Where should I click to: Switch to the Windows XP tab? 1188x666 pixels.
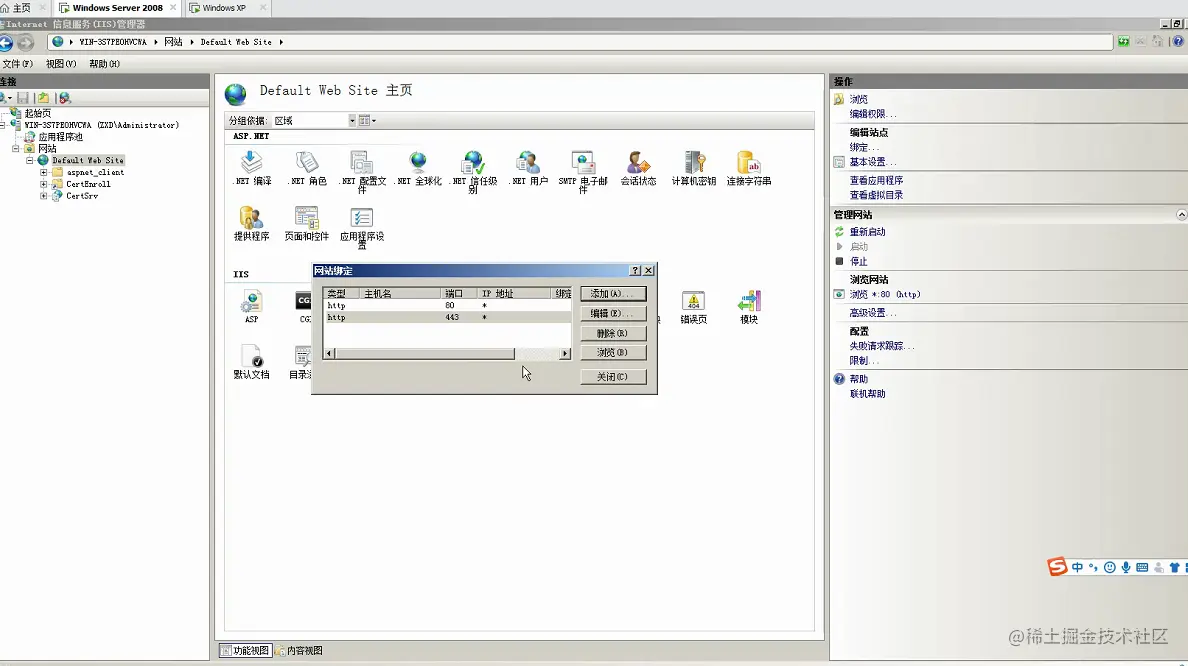224,8
